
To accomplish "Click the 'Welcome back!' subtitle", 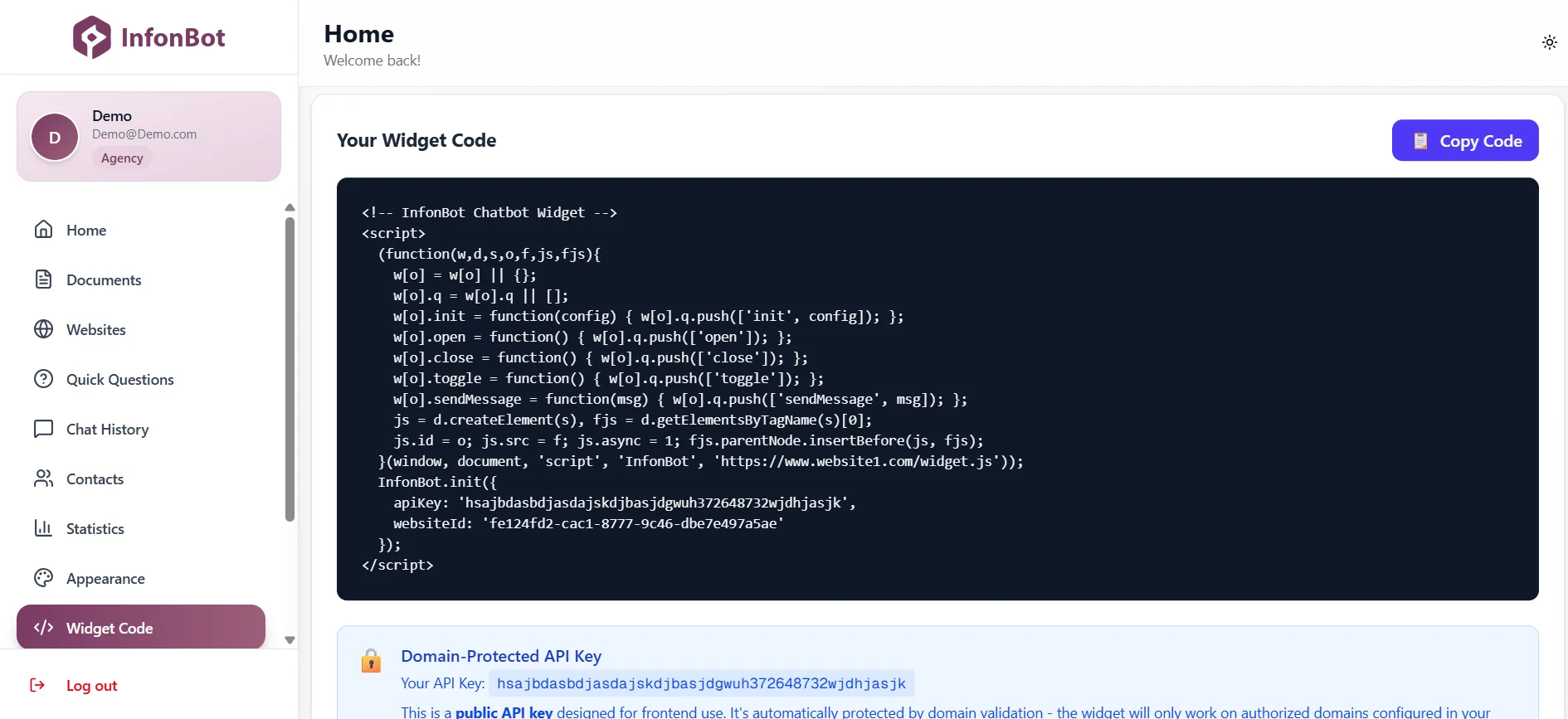I will [x=372, y=61].
